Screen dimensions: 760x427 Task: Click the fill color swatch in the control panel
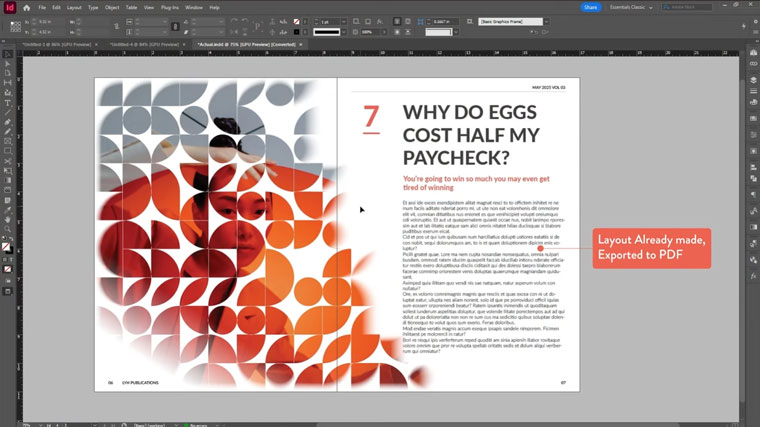(296, 22)
